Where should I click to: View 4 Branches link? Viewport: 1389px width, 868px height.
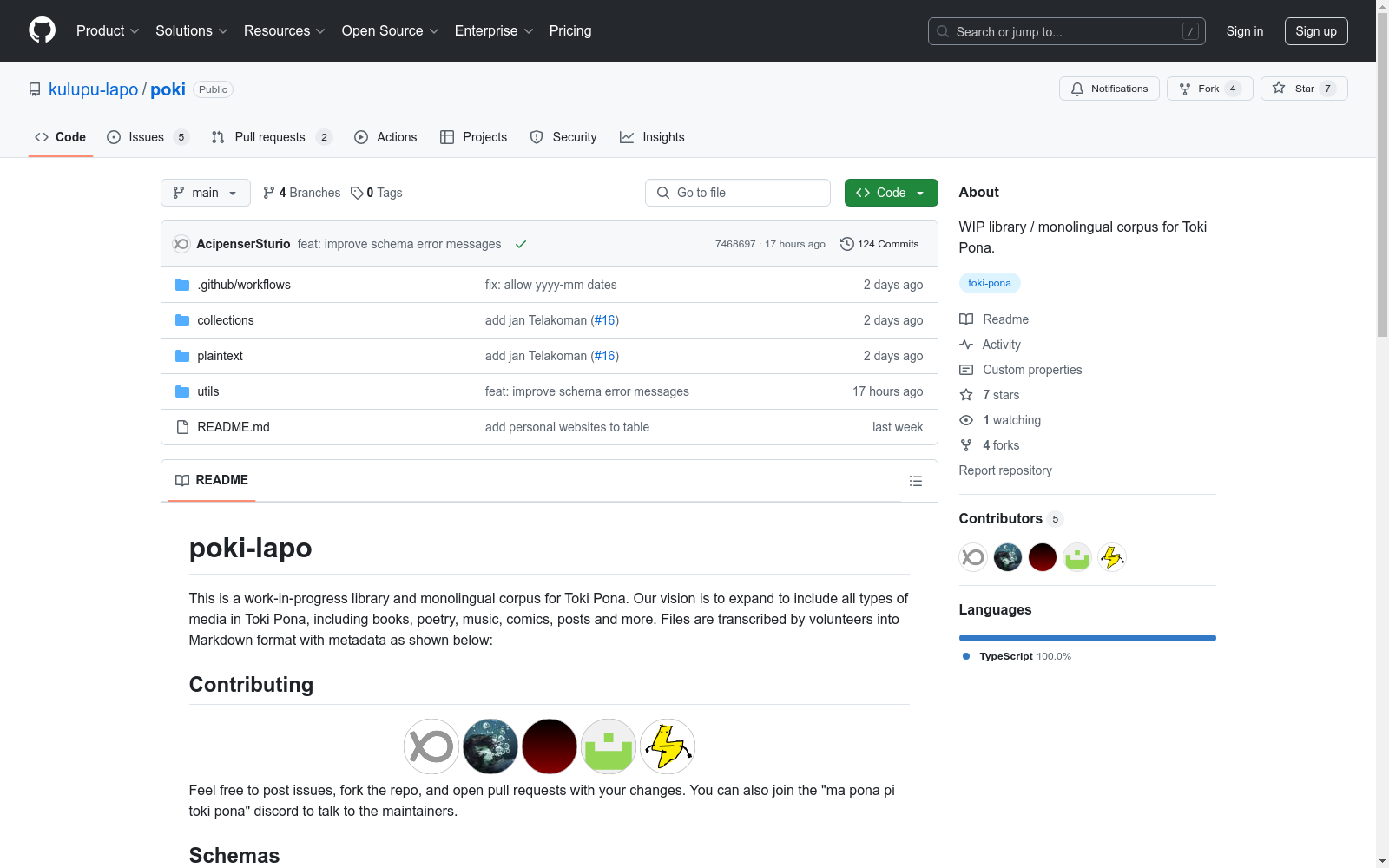[302, 193]
